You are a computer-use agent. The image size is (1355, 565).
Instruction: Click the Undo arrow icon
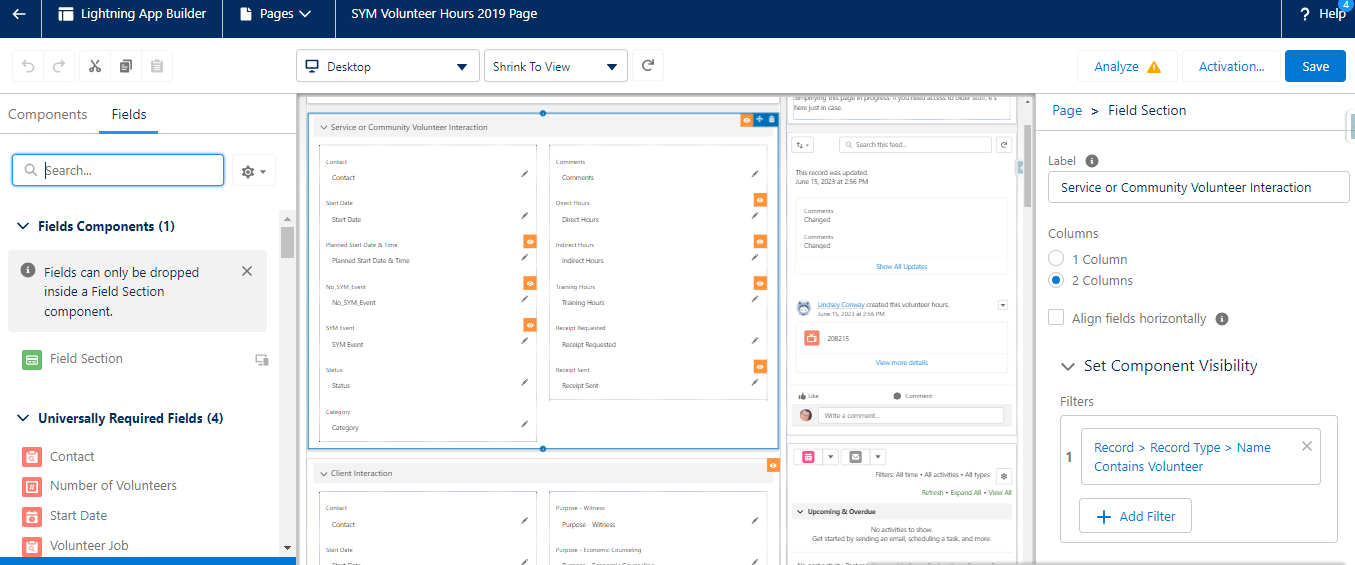(x=28, y=66)
